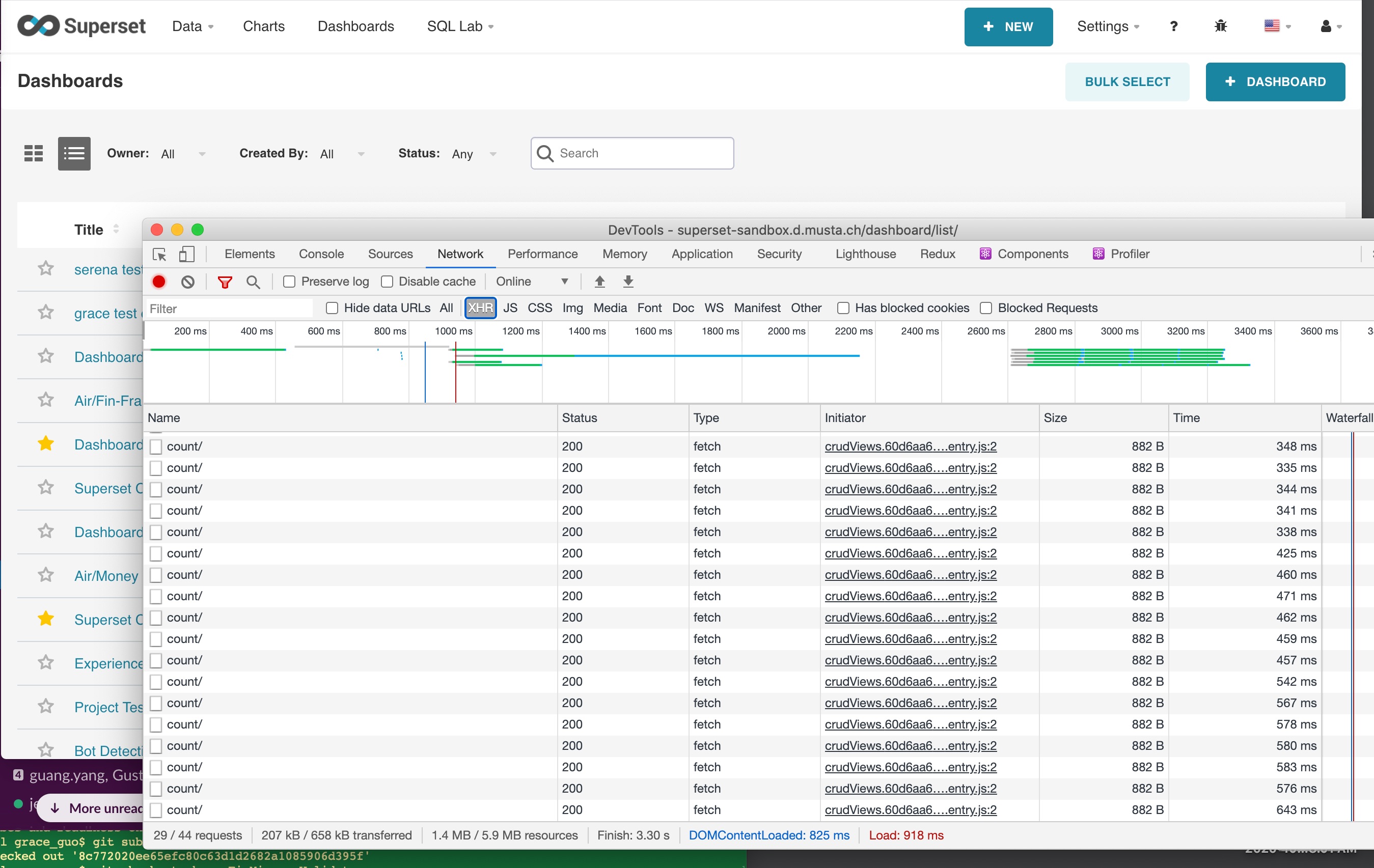Select the inspect element pointer icon
Screen dimensions: 1374x868
160,255
